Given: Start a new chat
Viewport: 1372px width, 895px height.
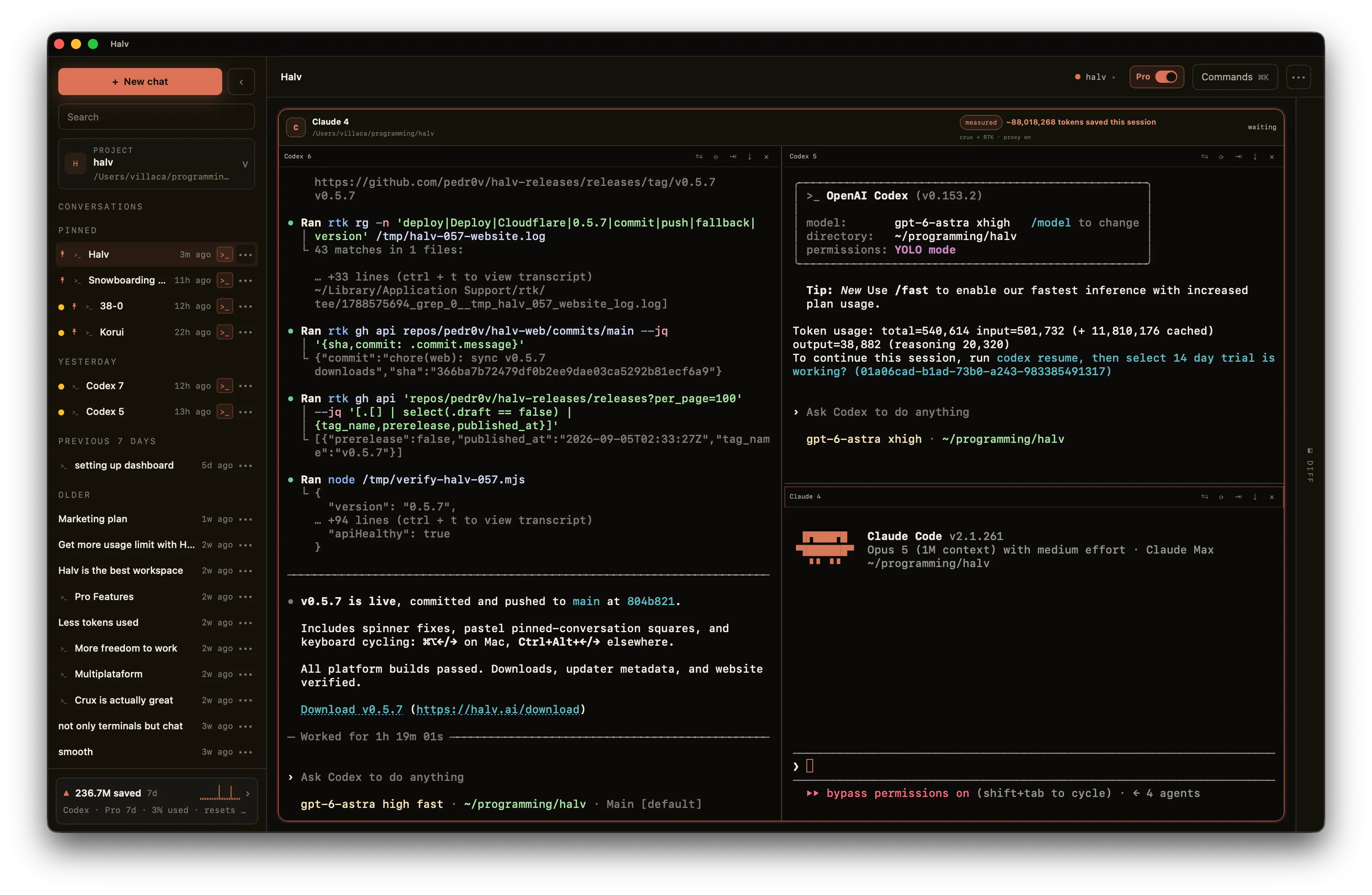Looking at the screenshot, I should click(x=139, y=81).
